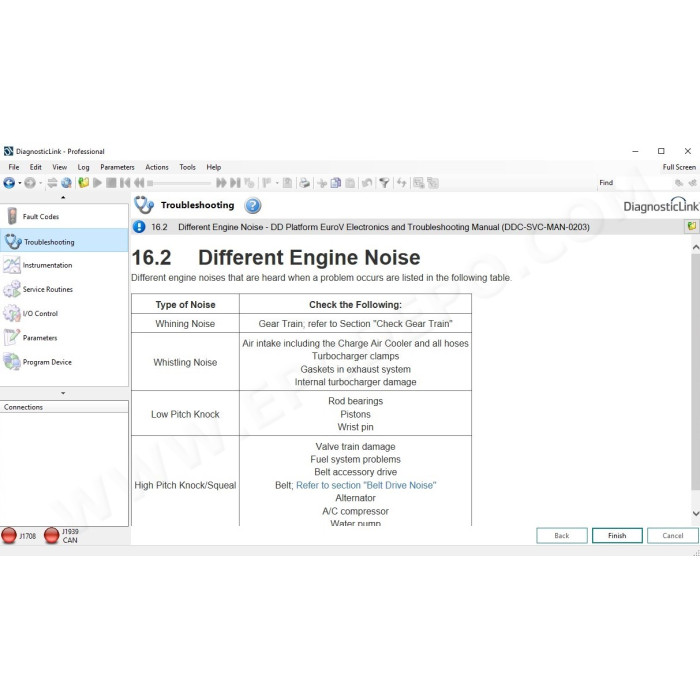Click the sidebar scroll-up arrow
Image resolution: width=700 pixels, height=700 pixels.
(63, 197)
